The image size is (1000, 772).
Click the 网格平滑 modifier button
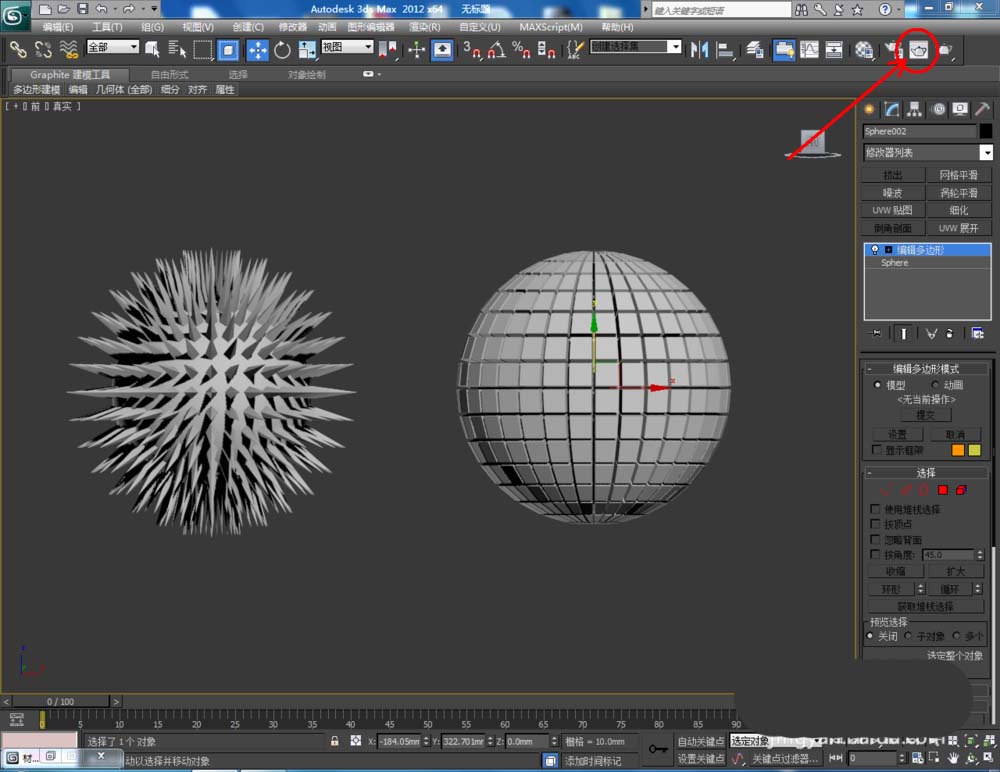point(958,175)
